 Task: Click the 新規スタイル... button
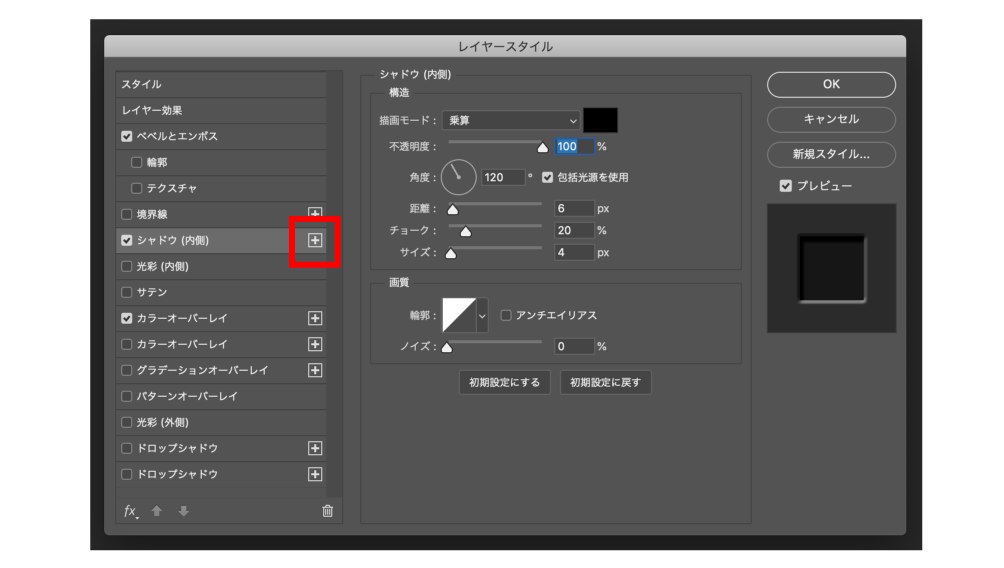coord(831,154)
